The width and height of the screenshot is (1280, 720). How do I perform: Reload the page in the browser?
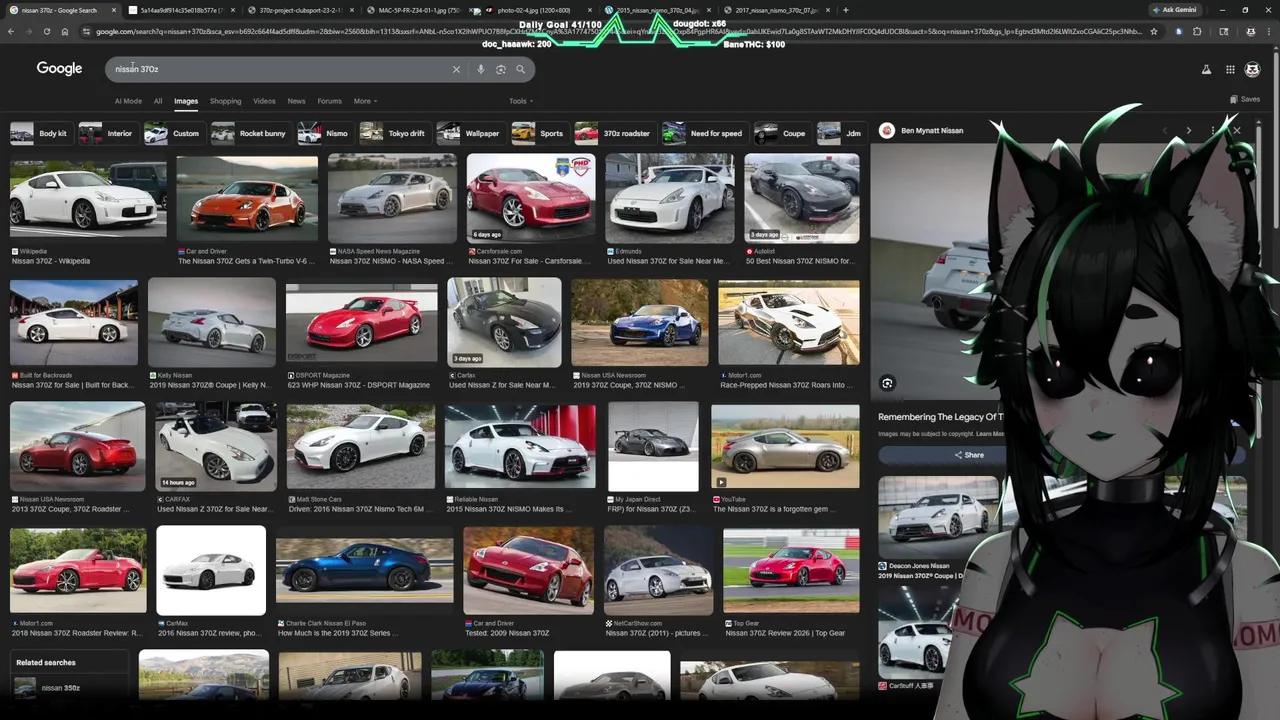pyautogui.click(x=46, y=31)
